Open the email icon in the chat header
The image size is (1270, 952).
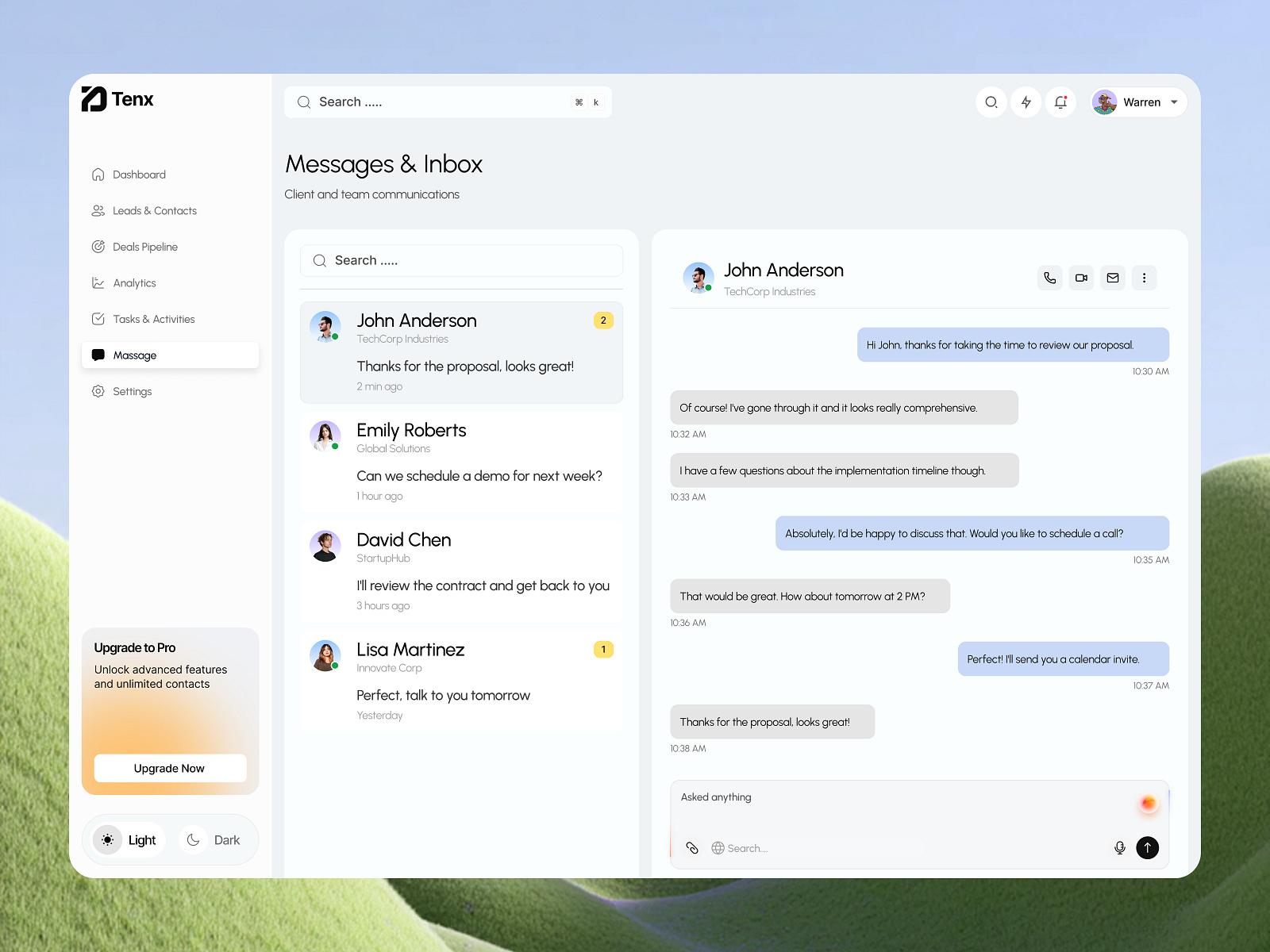tap(1112, 278)
